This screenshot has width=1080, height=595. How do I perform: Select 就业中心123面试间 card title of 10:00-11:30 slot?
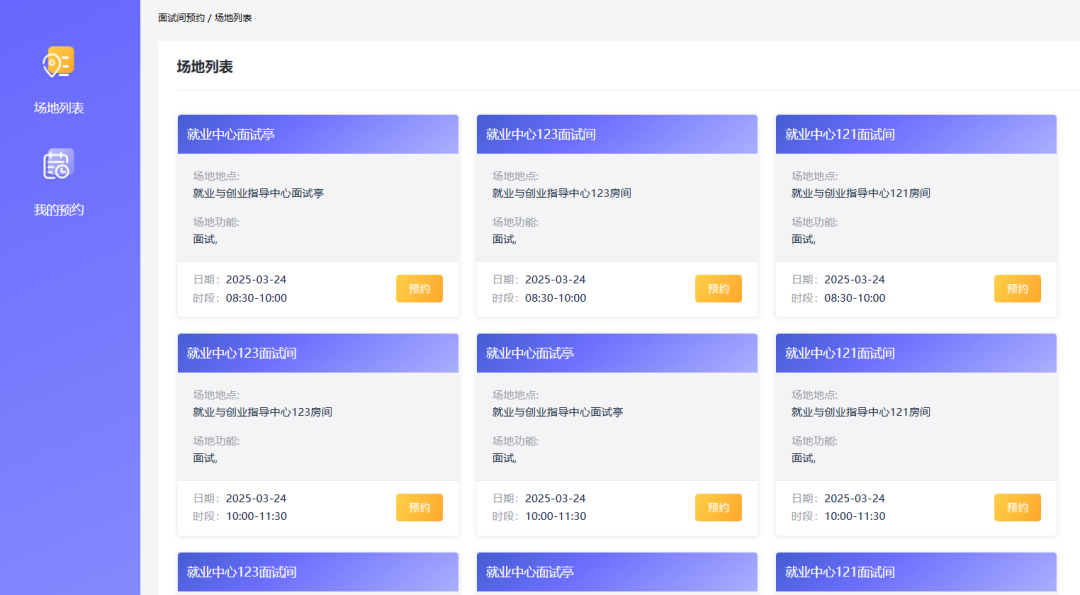point(242,353)
